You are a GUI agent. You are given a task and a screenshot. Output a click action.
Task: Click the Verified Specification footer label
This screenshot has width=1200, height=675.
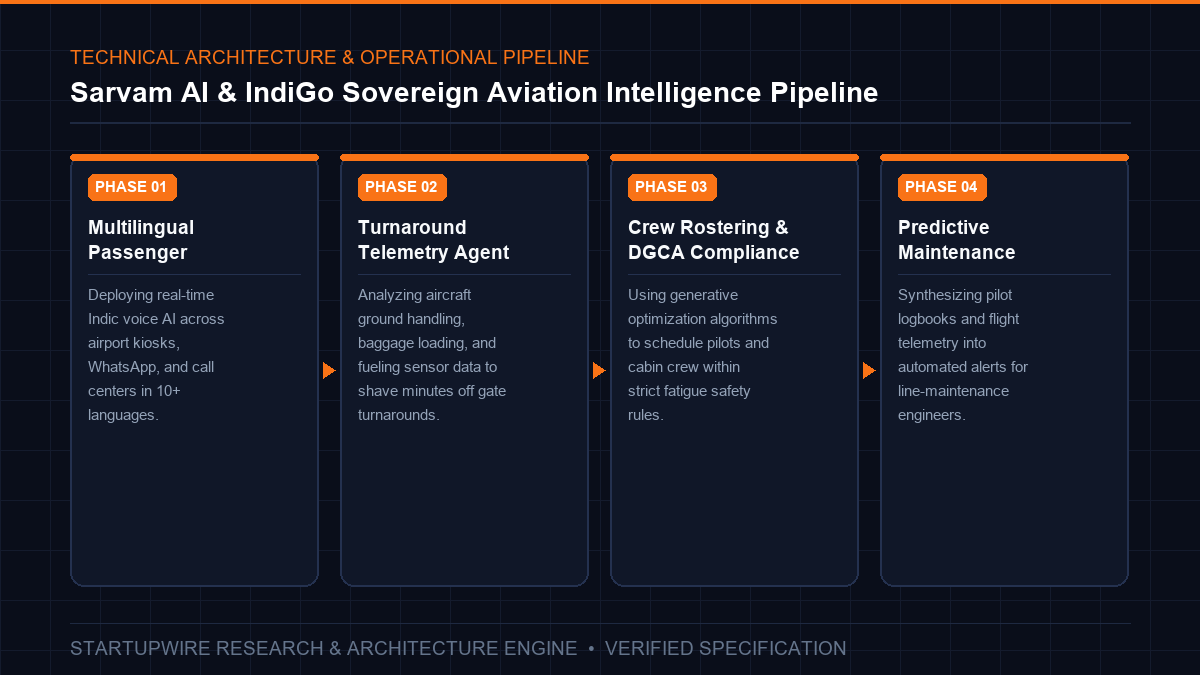pyautogui.click(x=726, y=648)
